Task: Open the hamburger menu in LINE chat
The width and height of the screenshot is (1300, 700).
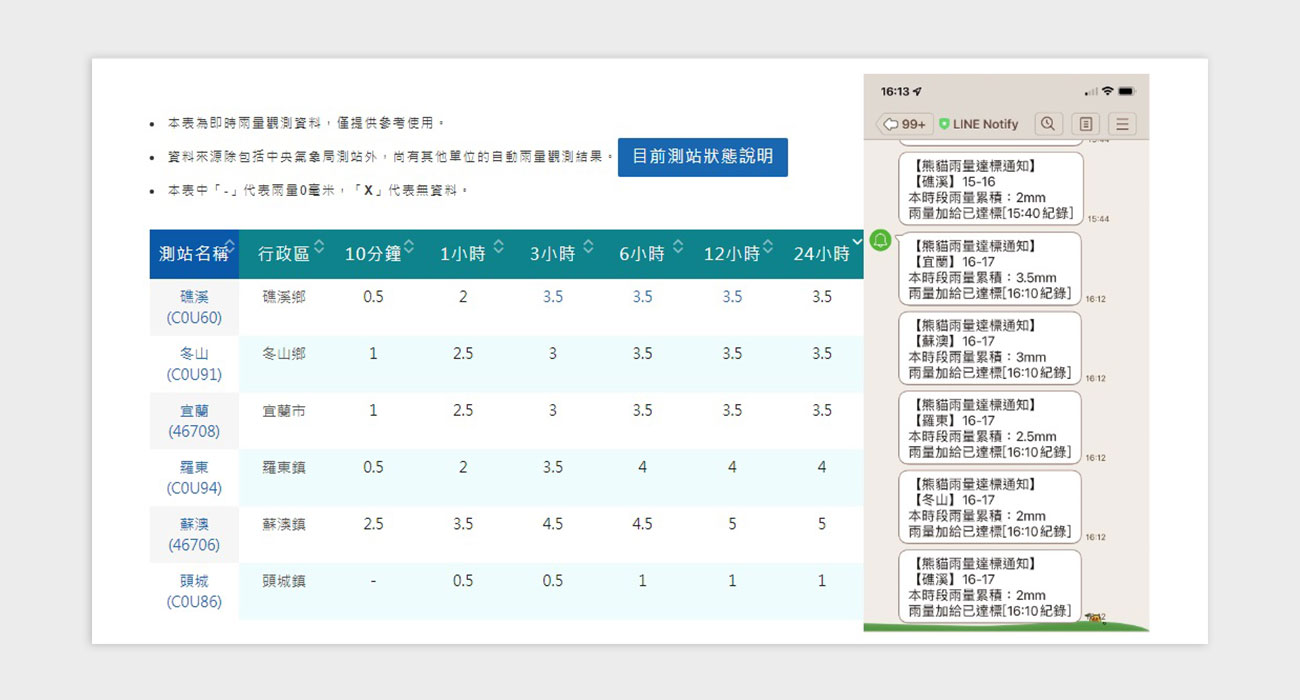Action: coord(1122,124)
